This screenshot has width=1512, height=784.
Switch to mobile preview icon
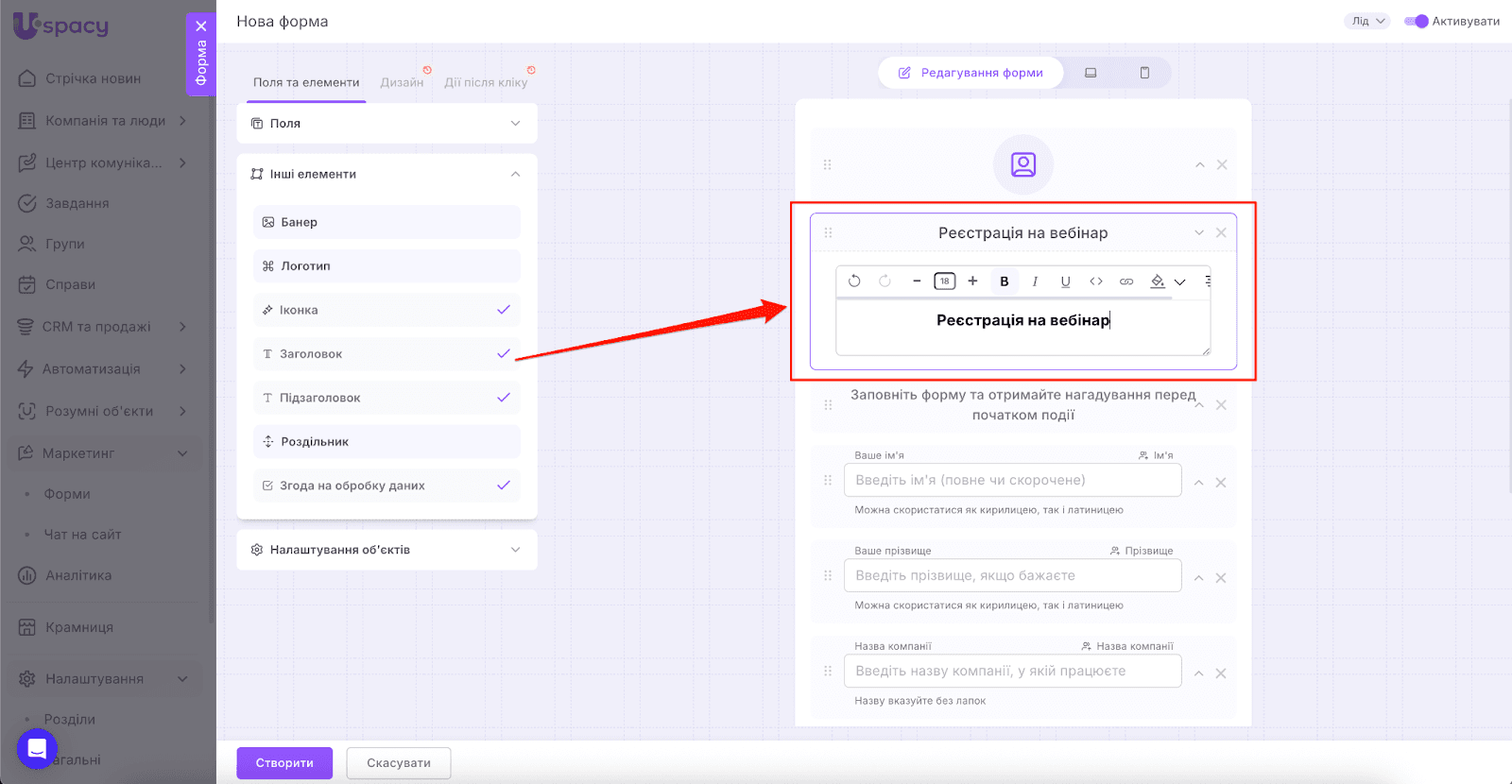(x=1144, y=73)
